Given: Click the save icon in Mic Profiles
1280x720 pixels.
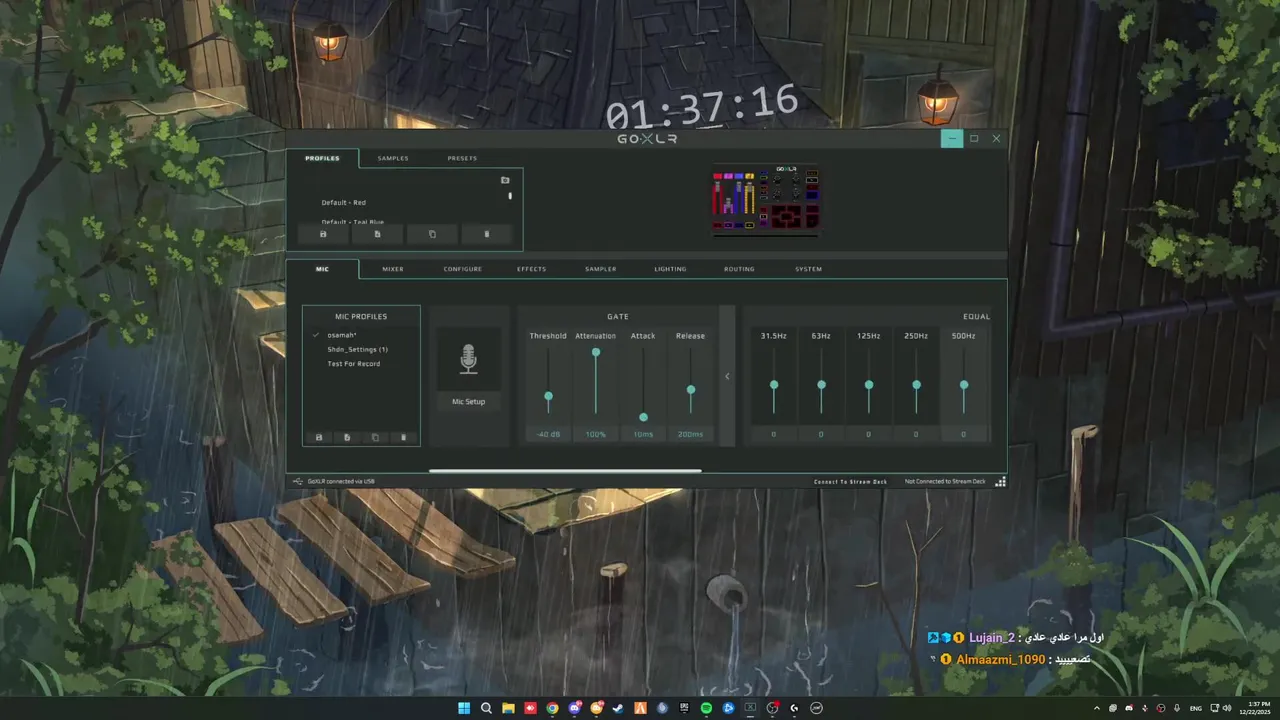Looking at the screenshot, I should [319, 437].
